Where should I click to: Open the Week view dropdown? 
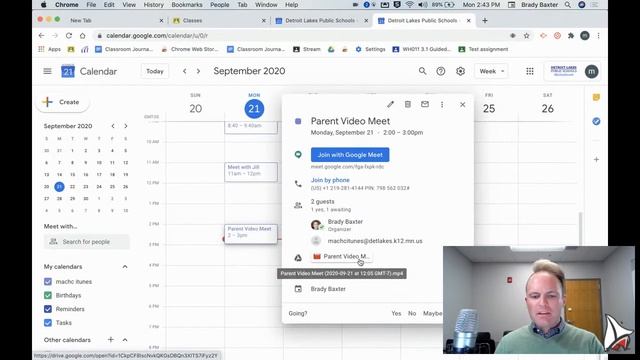[491, 71]
